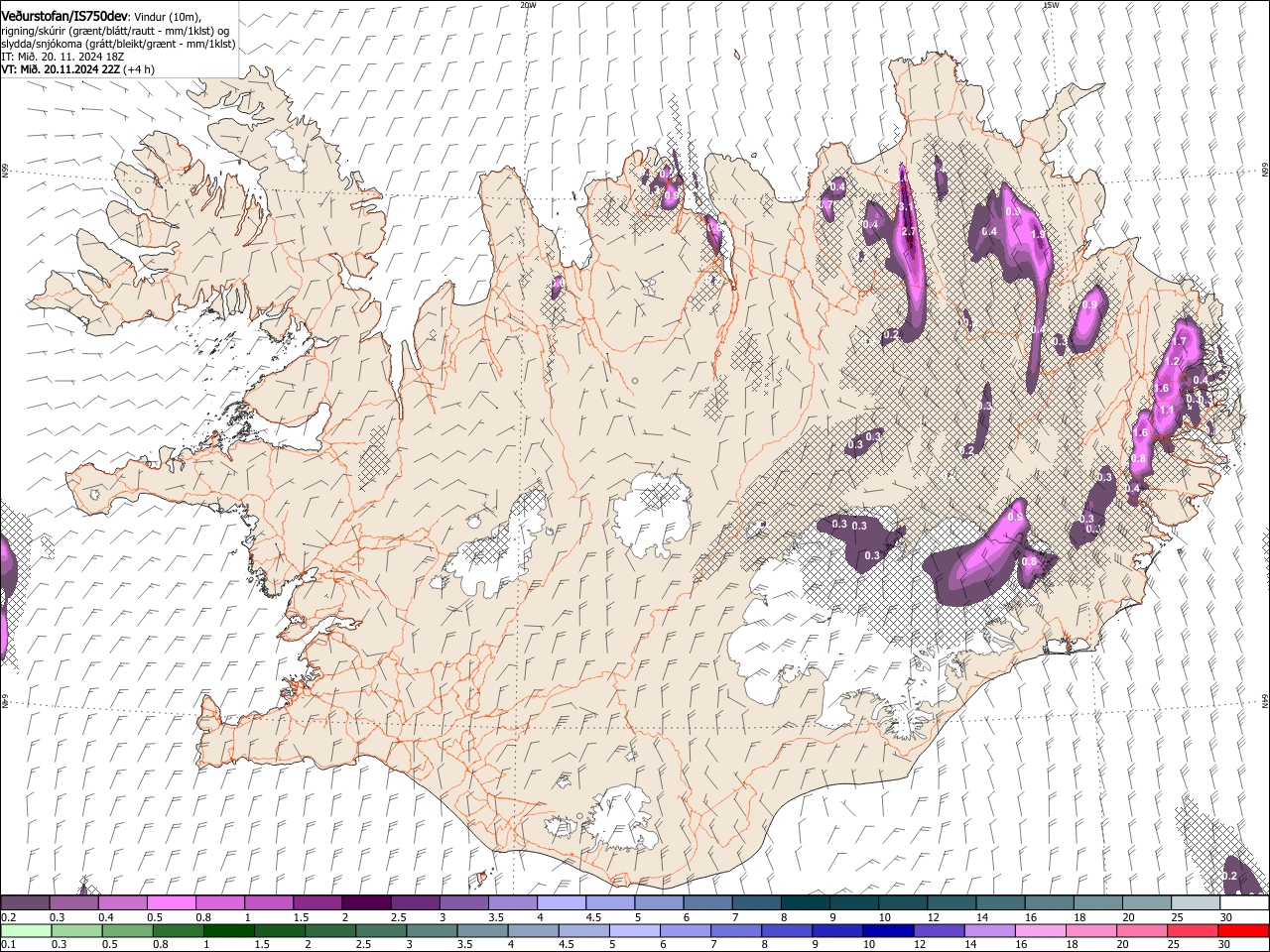Click the 'rigning/skúrir' legend description line
This screenshot has height=952, width=1270.
115,31
